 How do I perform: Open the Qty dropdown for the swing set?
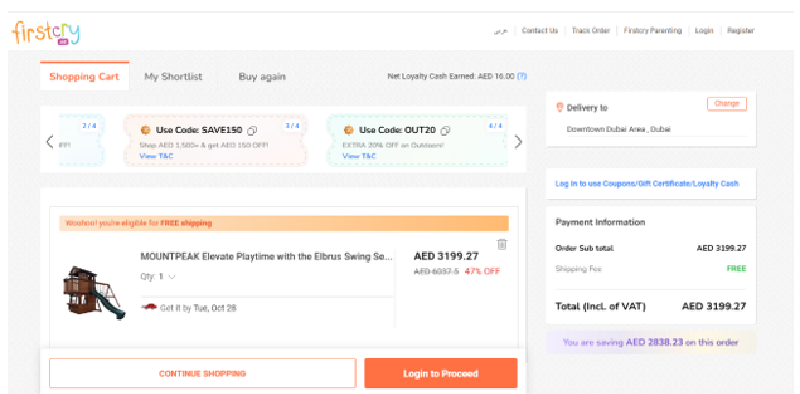click(x=158, y=277)
